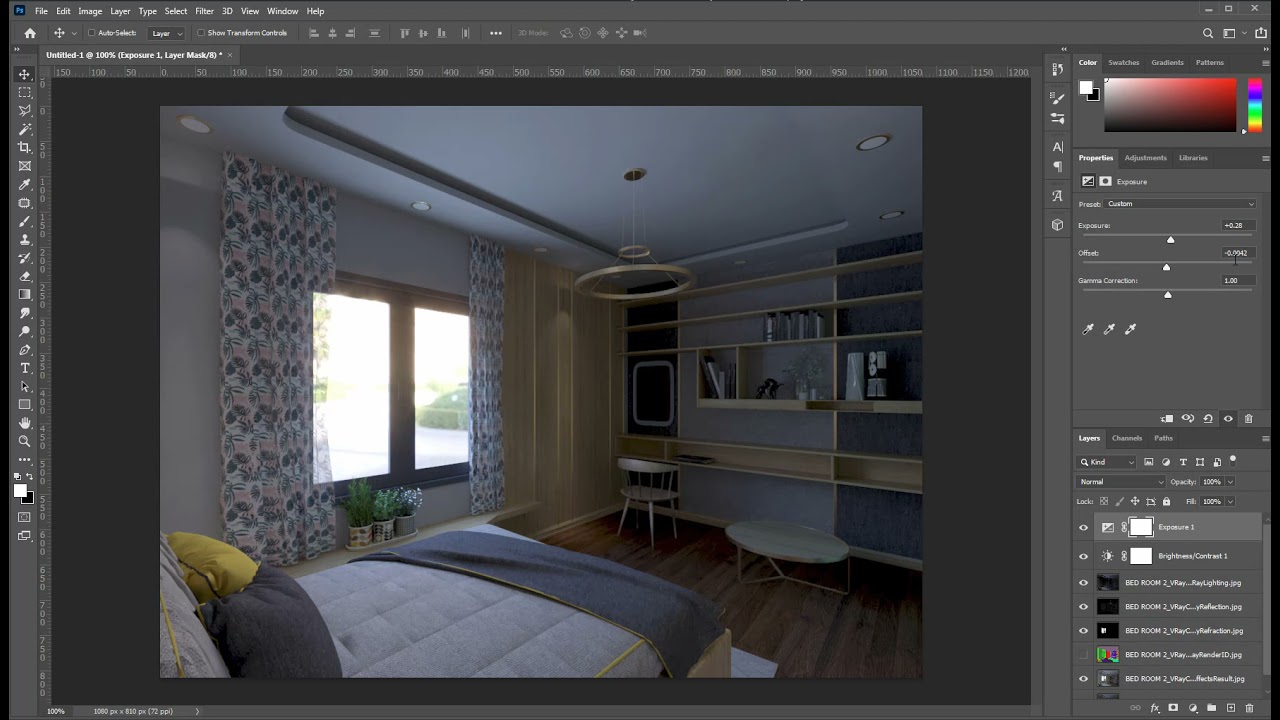
Task: Click the Exposure slider handle
Action: [x=1171, y=240]
